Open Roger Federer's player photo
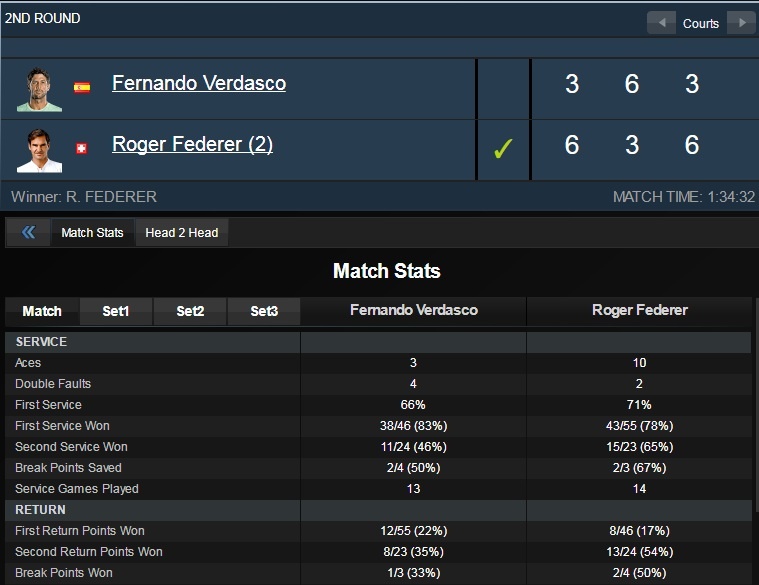The height and width of the screenshot is (585, 759). point(39,149)
